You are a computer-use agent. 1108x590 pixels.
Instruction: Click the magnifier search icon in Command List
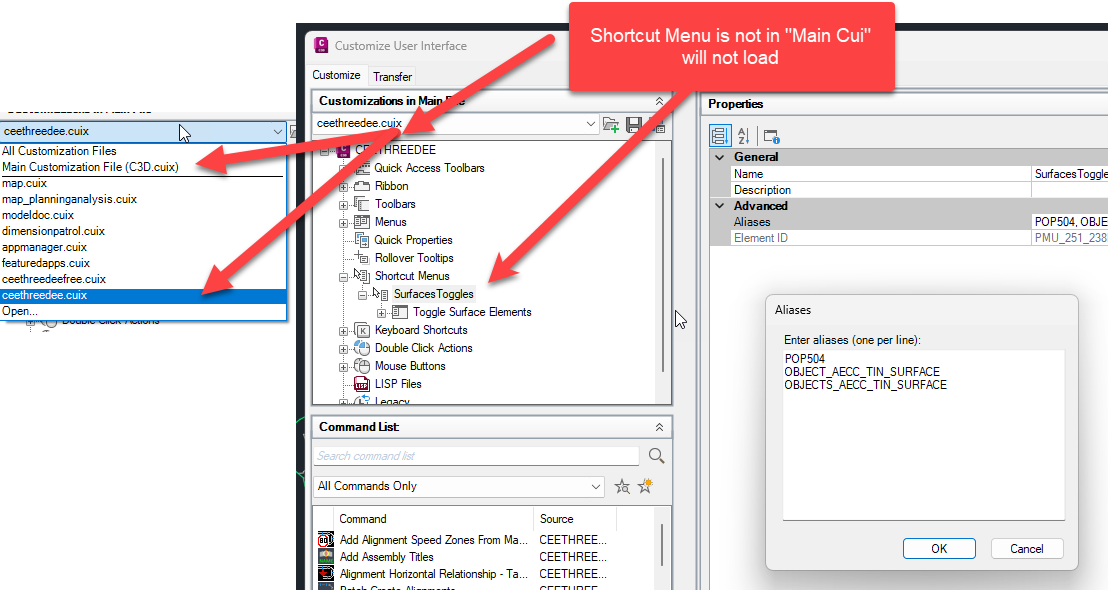[656, 456]
